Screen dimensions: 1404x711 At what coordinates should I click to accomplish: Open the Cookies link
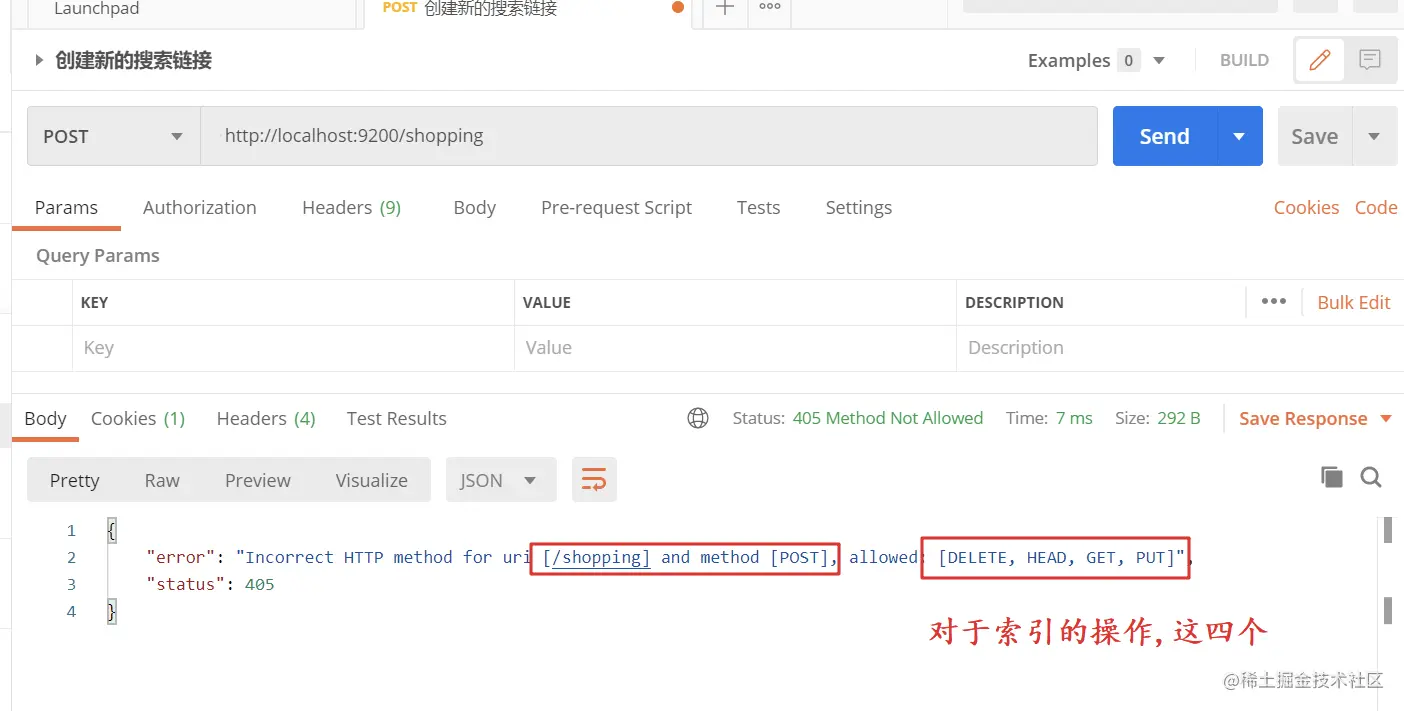tap(1306, 207)
